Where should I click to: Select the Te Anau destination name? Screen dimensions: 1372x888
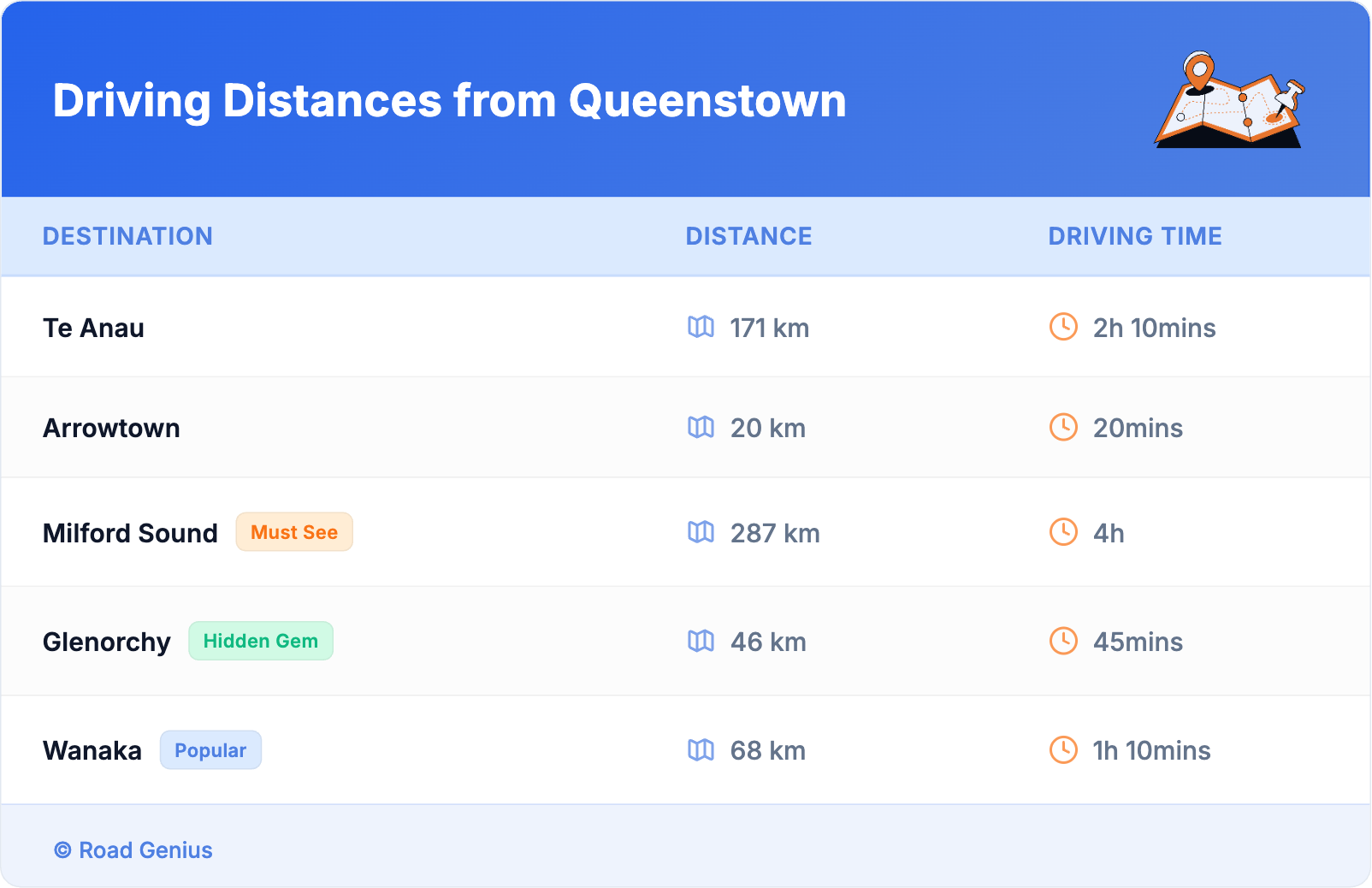(x=93, y=328)
